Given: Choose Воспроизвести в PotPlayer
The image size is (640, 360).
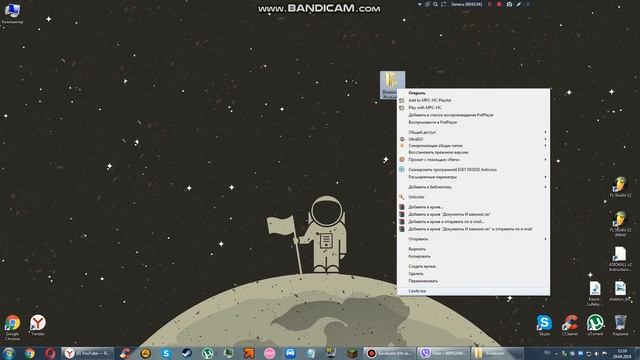Looking at the screenshot, I should coord(473,122).
